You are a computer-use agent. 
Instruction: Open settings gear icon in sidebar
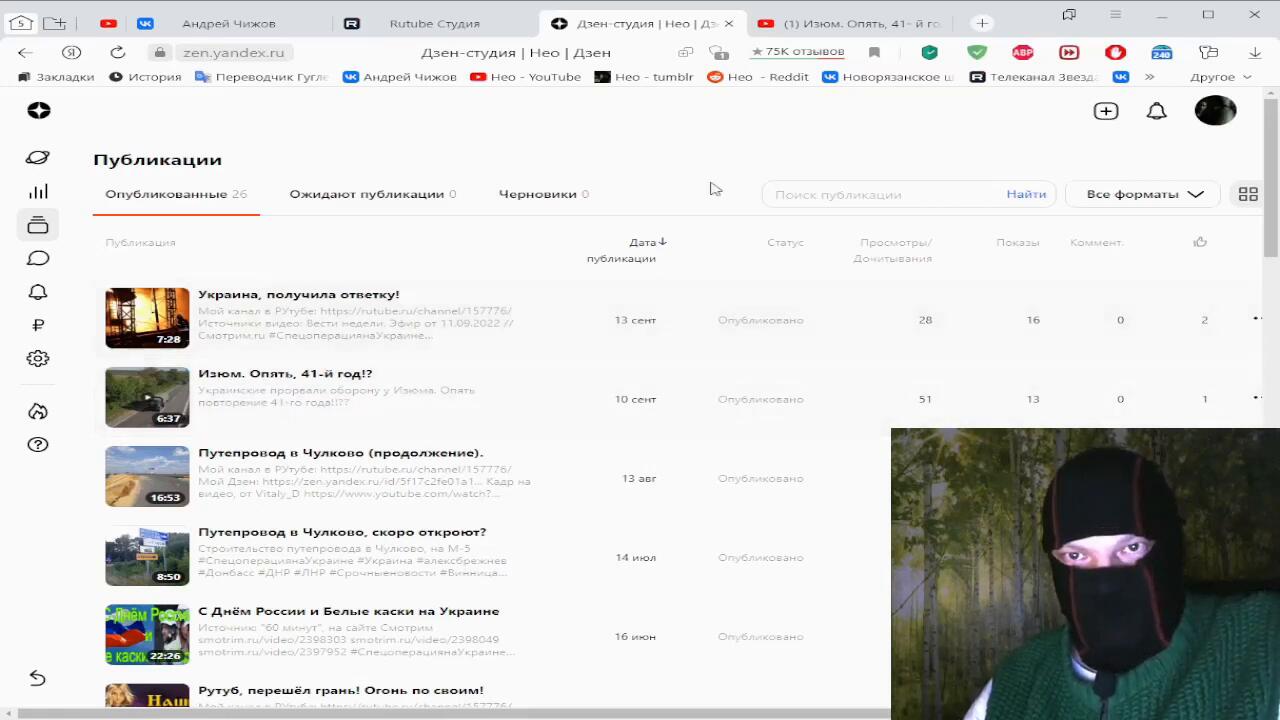tap(38, 359)
